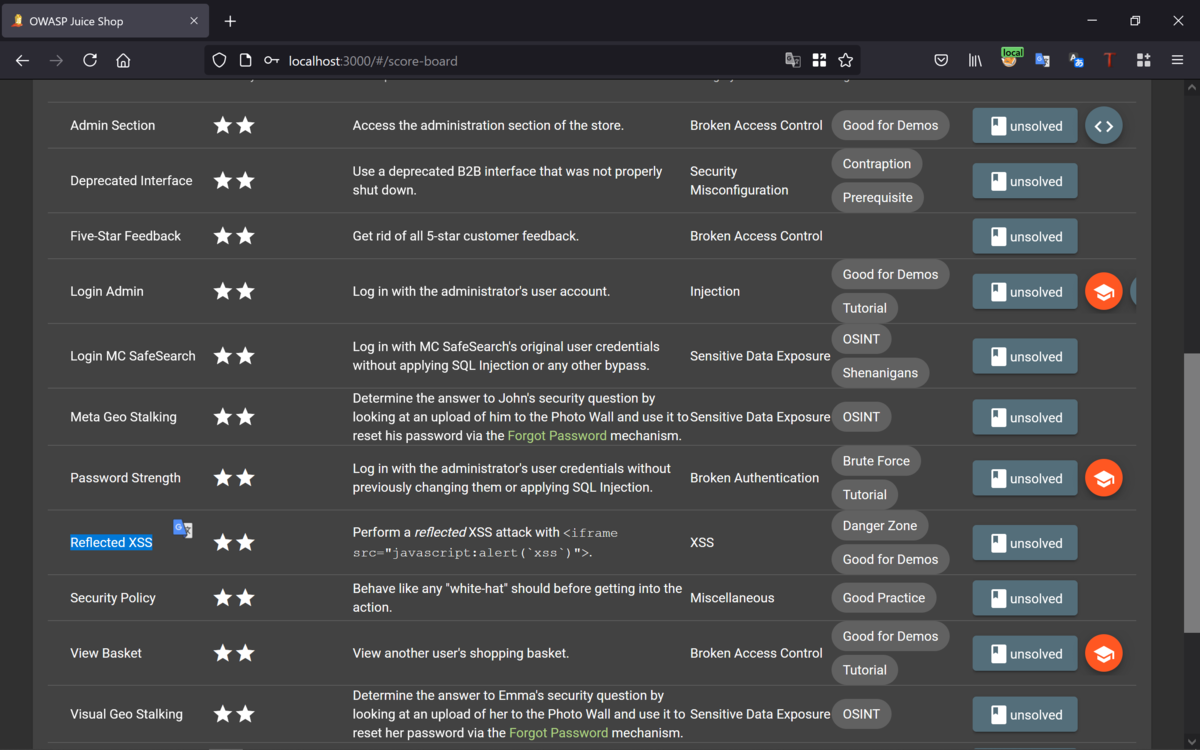Click the Miscellaneous category text
This screenshot has height=750, width=1200.
(x=732, y=598)
